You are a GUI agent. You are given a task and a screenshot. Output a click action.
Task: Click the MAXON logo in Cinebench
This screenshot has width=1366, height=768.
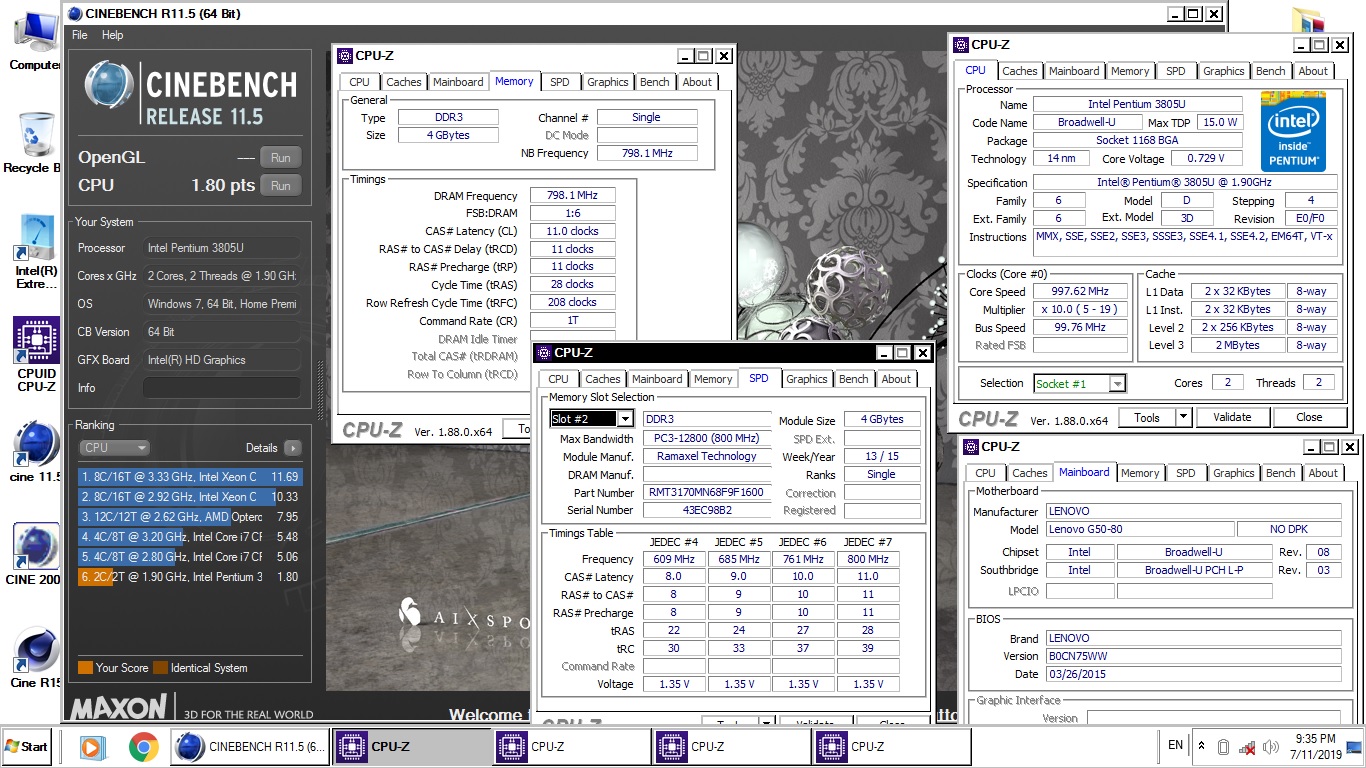pyautogui.click(x=118, y=707)
